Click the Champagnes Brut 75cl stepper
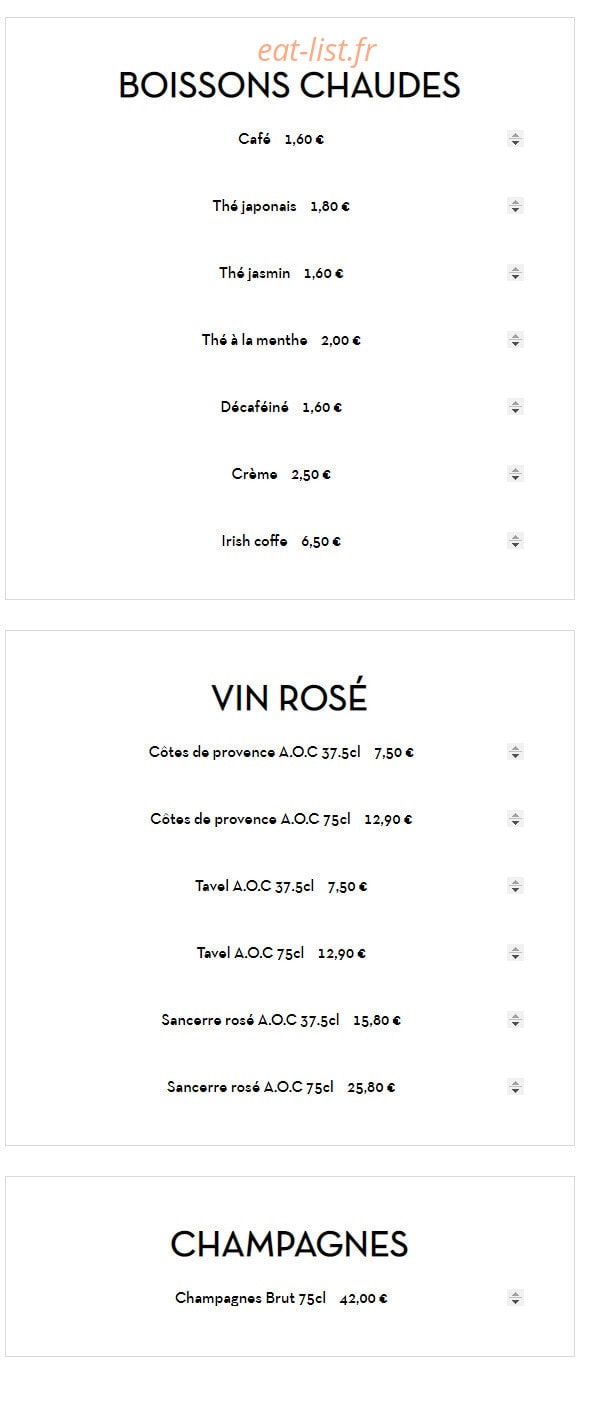611x1418 pixels. tap(515, 1298)
